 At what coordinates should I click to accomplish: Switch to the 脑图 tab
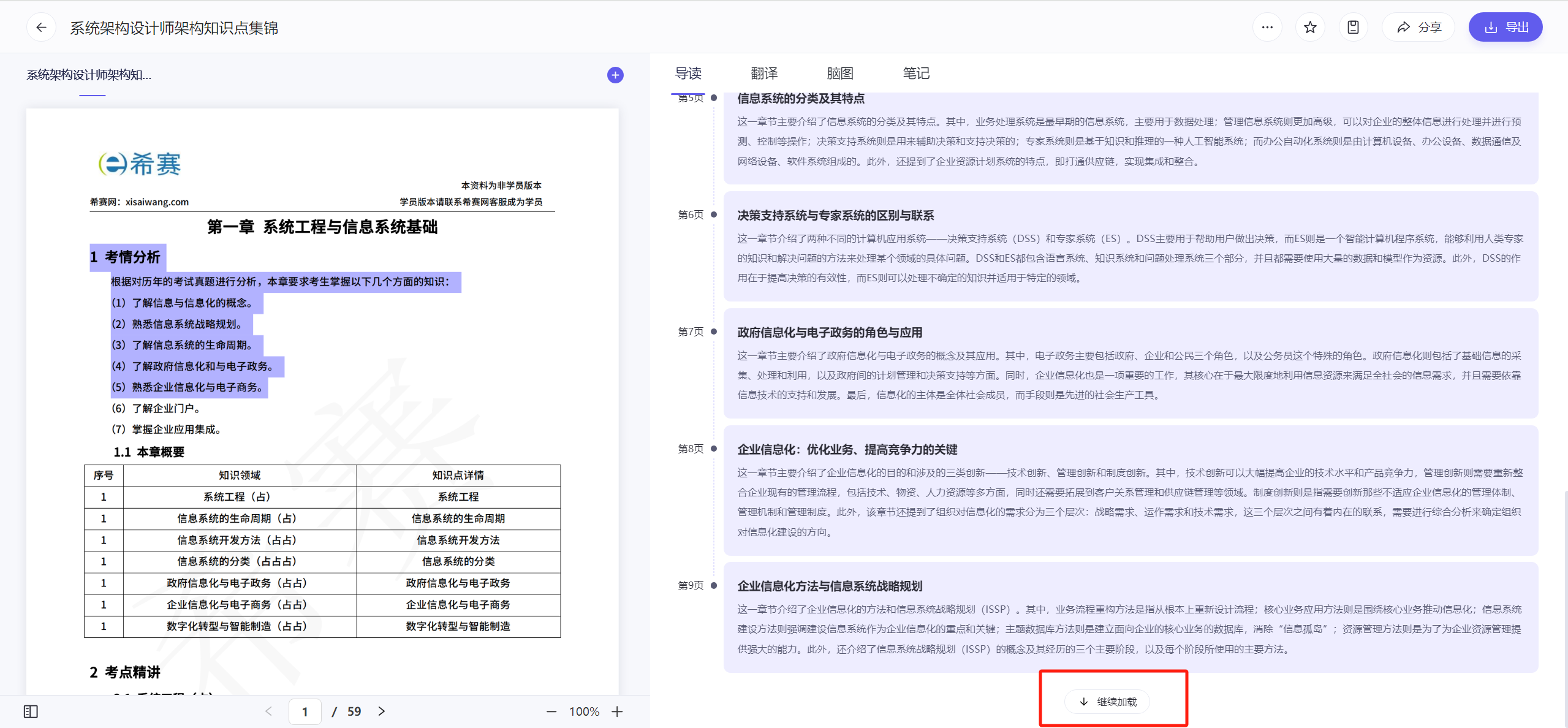tap(840, 74)
